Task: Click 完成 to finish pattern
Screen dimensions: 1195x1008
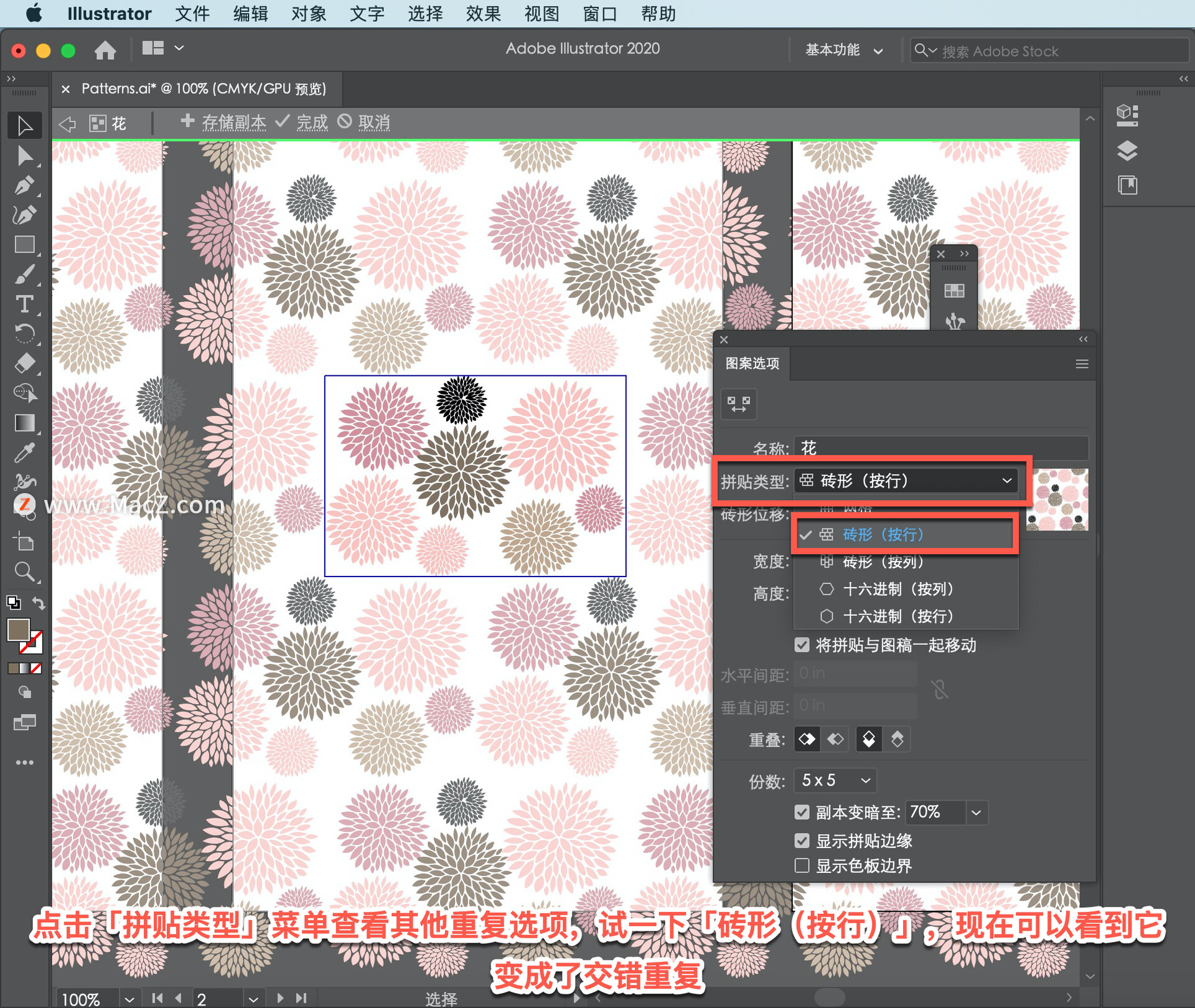Action: [x=302, y=122]
